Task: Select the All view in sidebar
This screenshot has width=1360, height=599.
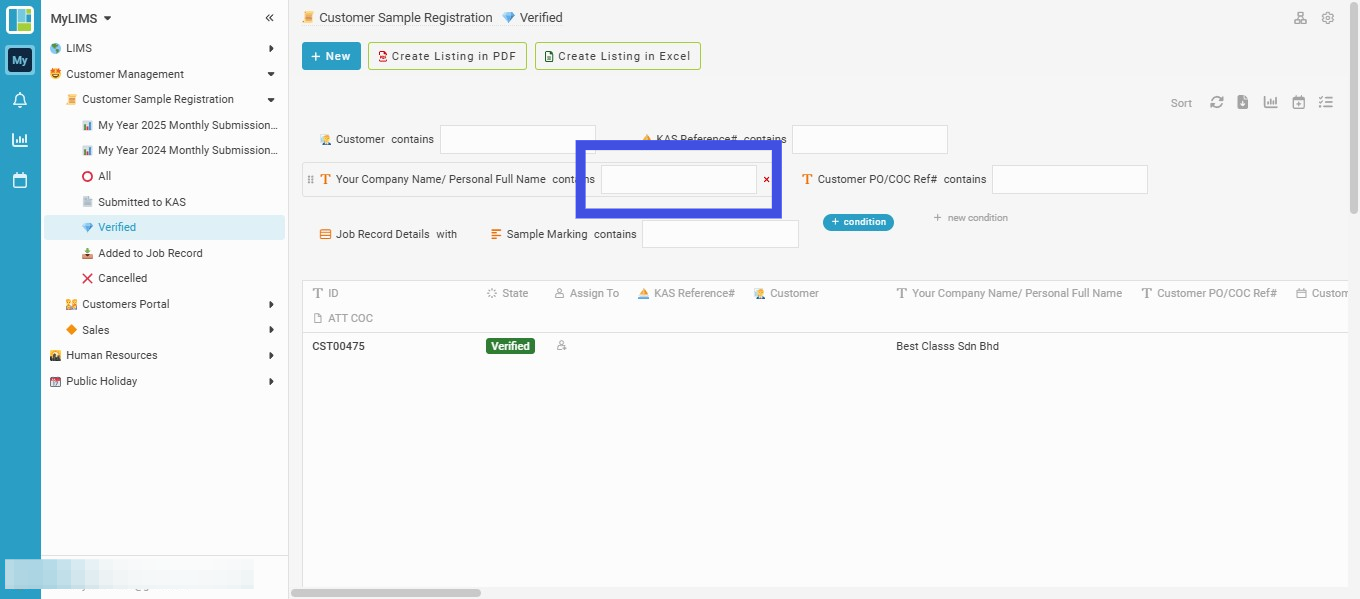Action: click(x=105, y=176)
